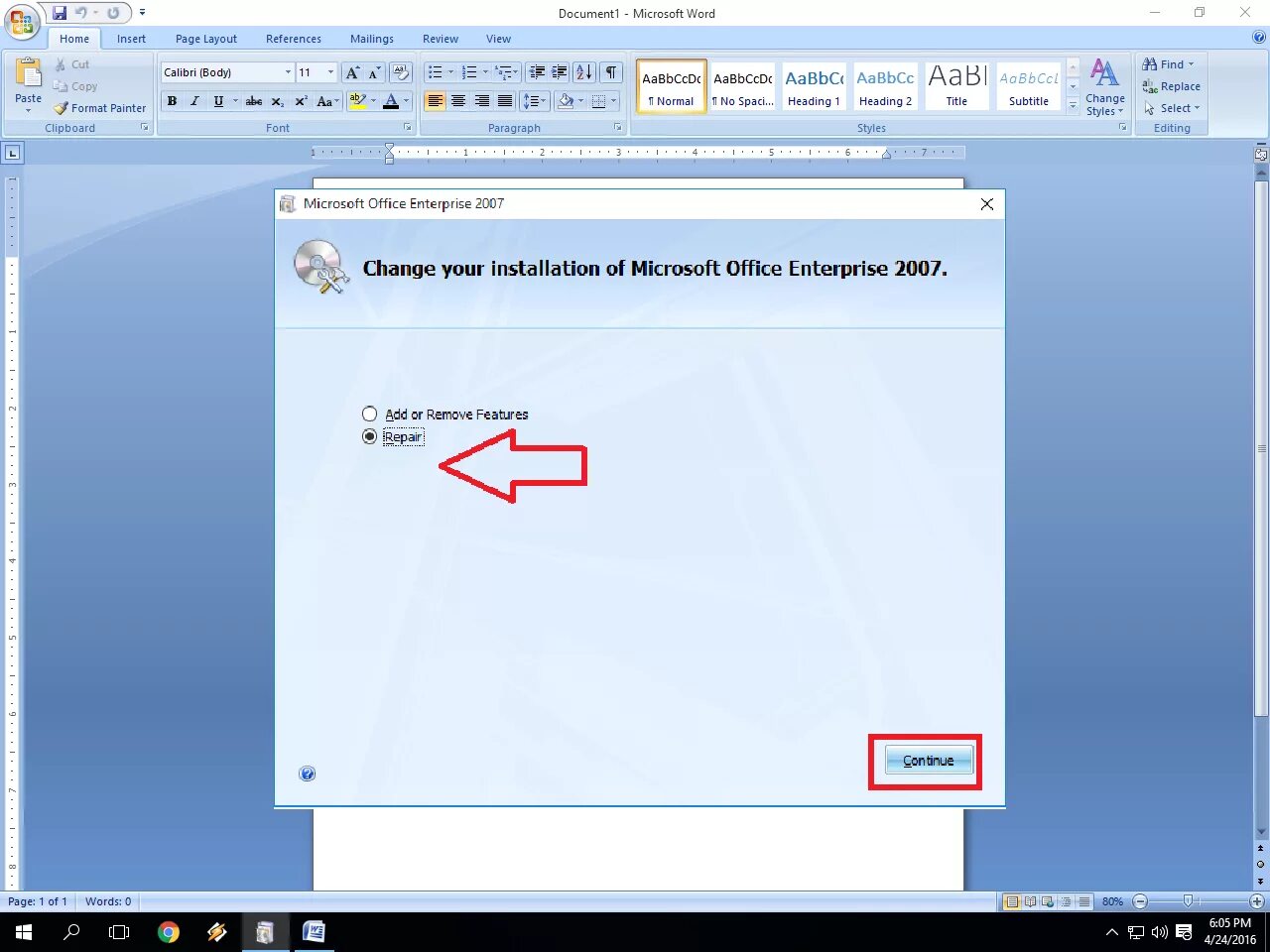Open the Sort tool in Paragraph group
The height and width of the screenshot is (952, 1270).
coord(583,71)
